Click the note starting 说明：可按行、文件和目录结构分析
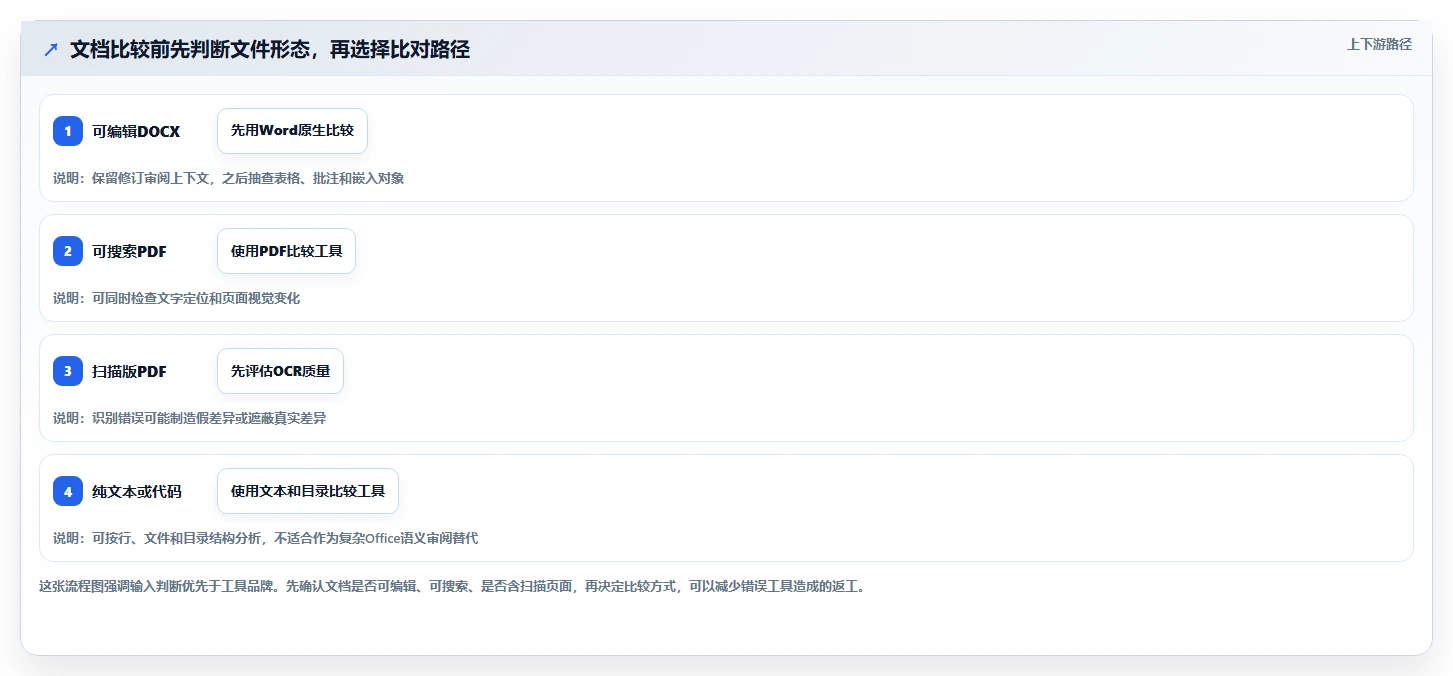 (x=265, y=538)
